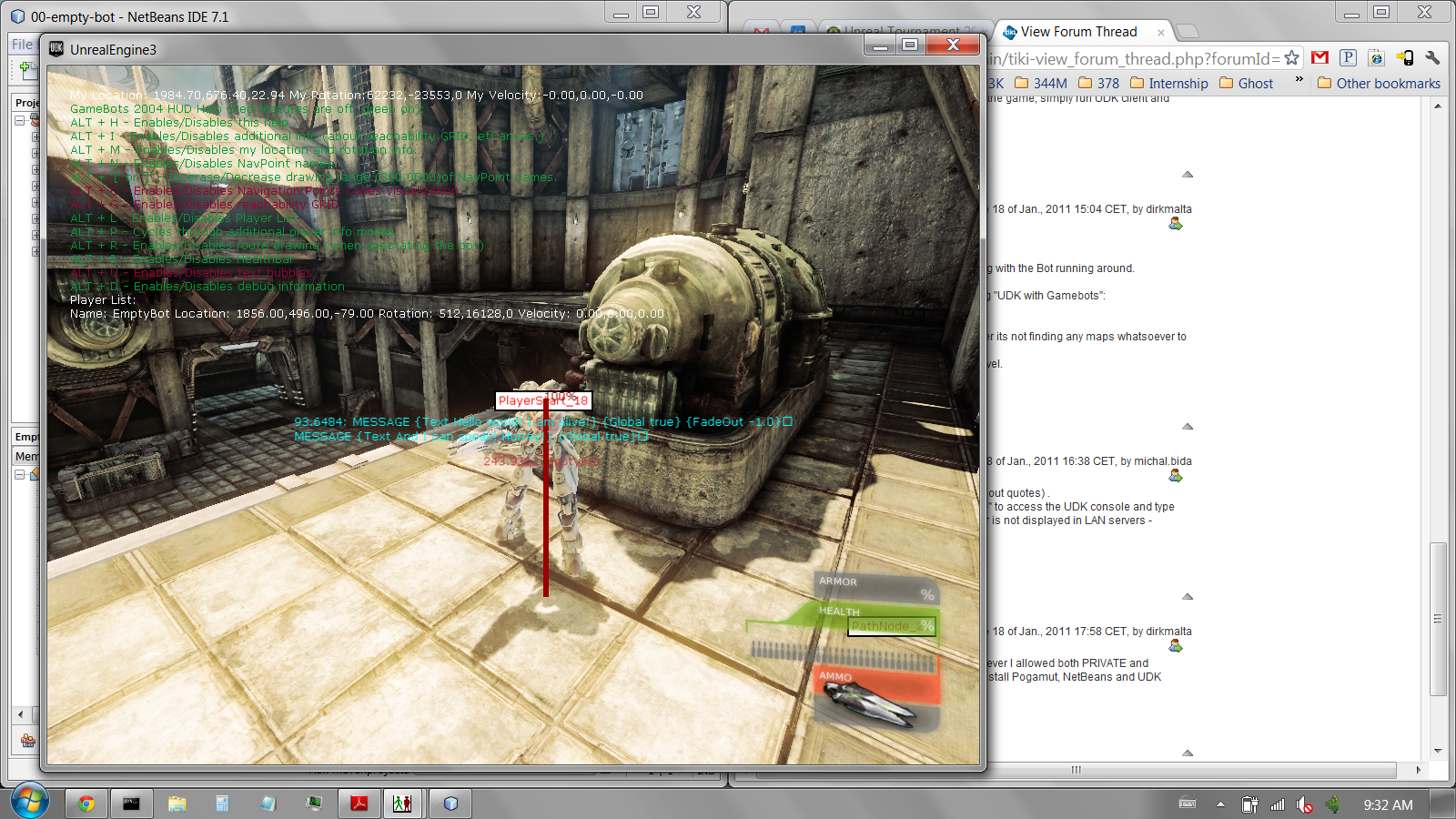Open the 344M bookmarks folder
The image size is (1456, 819).
[x=1041, y=83]
